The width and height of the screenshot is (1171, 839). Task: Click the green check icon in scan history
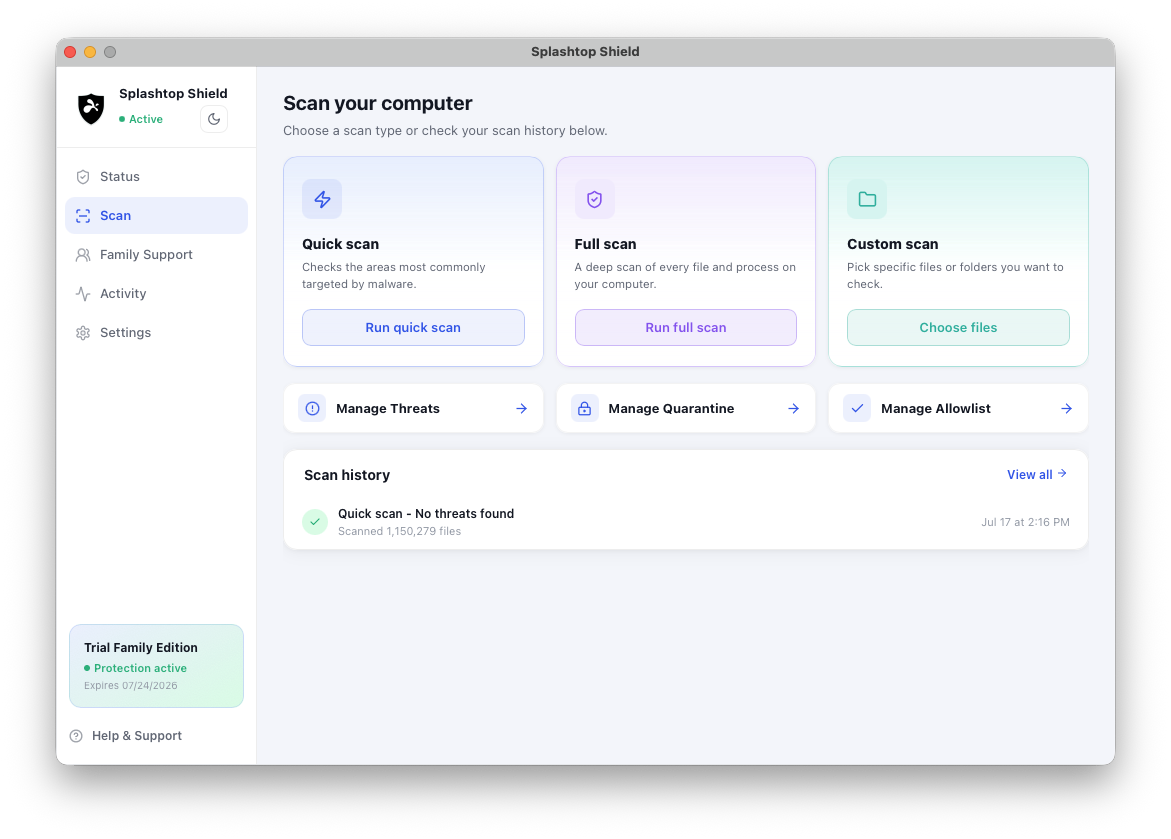pyautogui.click(x=315, y=521)
